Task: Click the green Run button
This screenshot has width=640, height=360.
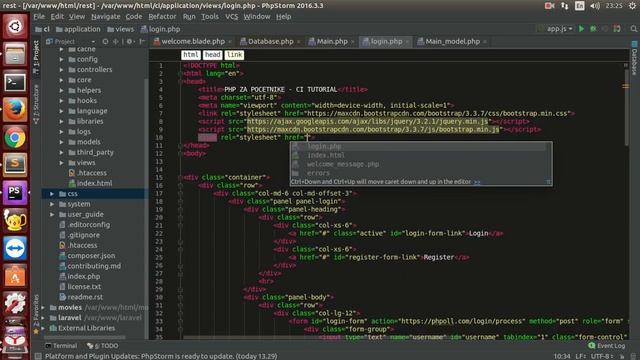Action: click(581, 29)
